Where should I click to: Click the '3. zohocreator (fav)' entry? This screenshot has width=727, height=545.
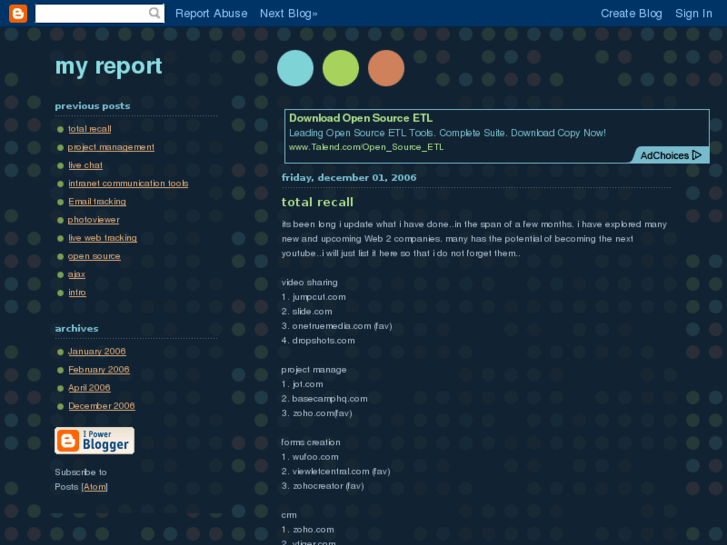(323, 486)
